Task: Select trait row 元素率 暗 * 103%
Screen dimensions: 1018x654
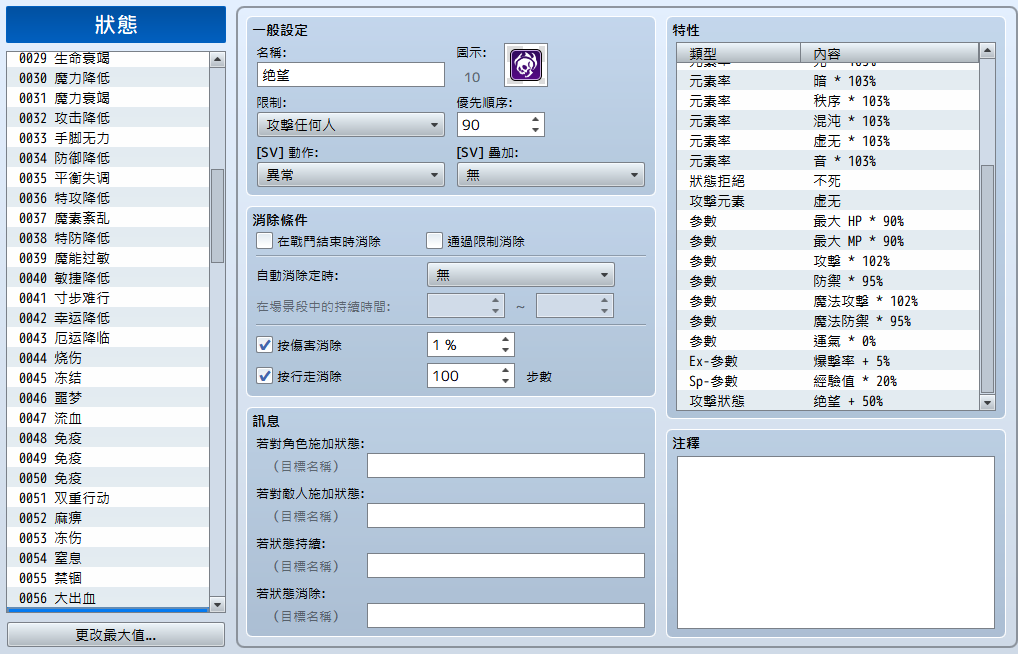Action: (828, 81)
